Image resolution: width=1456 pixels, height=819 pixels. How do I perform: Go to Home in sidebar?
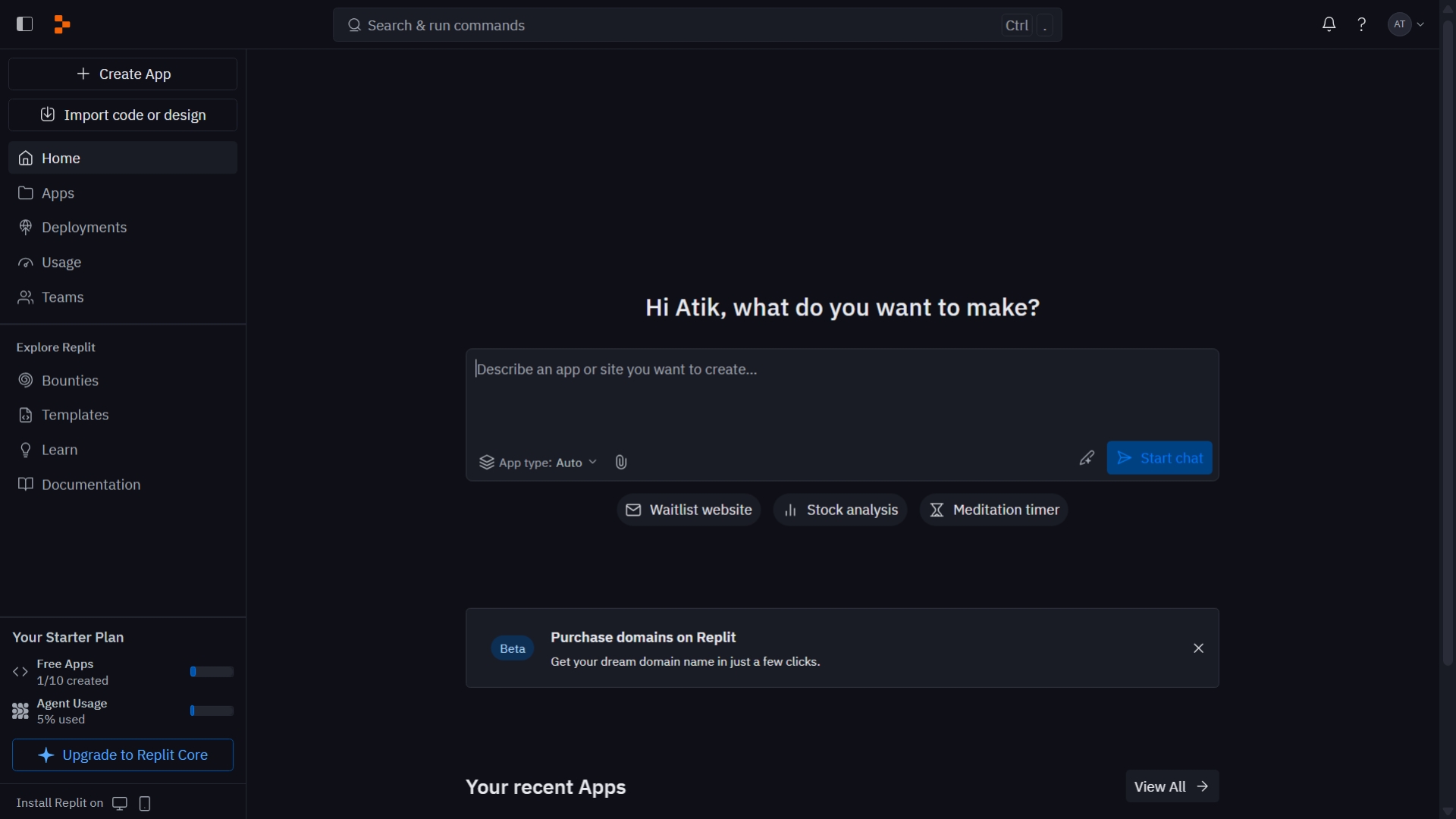123,158
